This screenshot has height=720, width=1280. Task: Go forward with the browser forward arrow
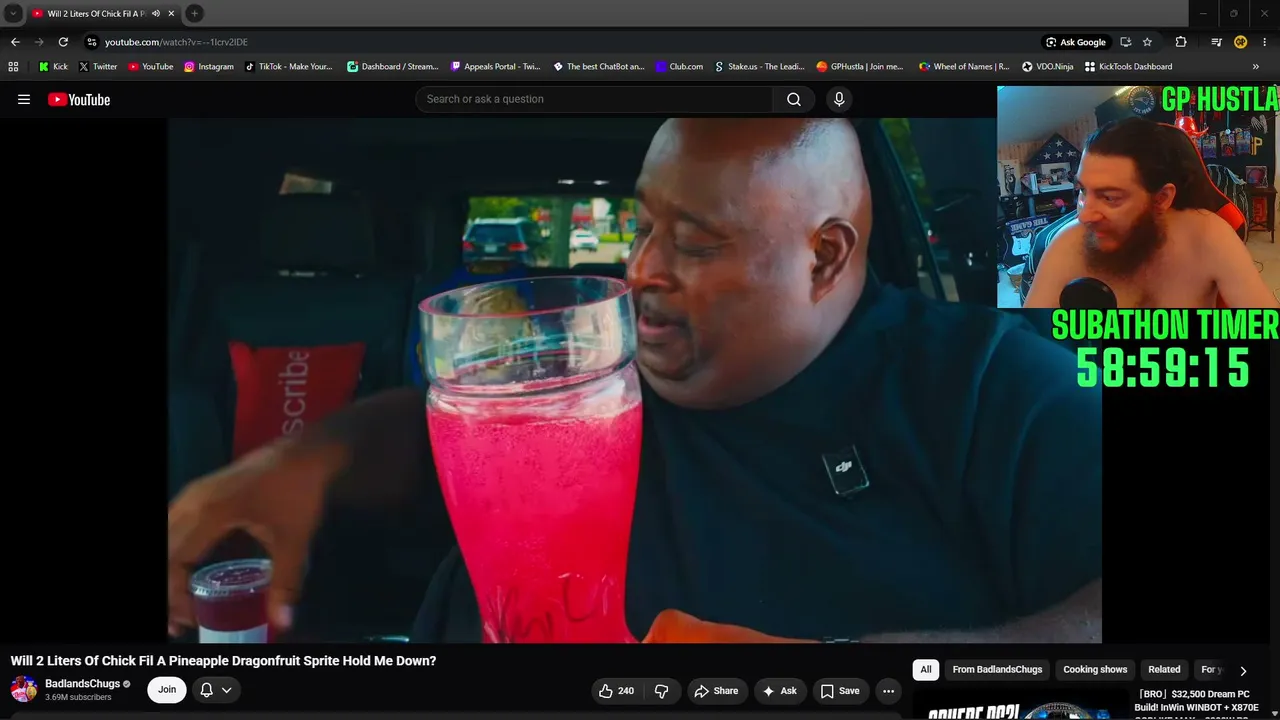click(x=39, y=42)
